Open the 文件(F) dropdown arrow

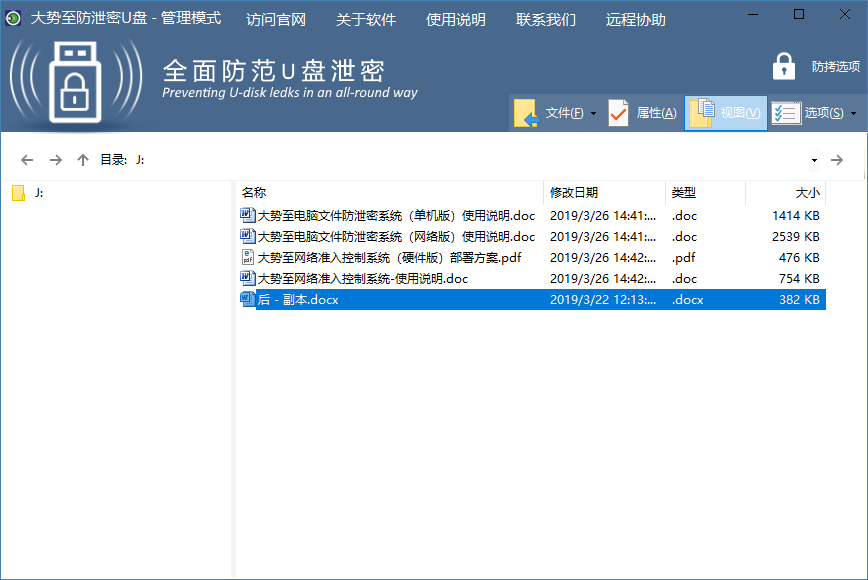[x=593, y=113]
